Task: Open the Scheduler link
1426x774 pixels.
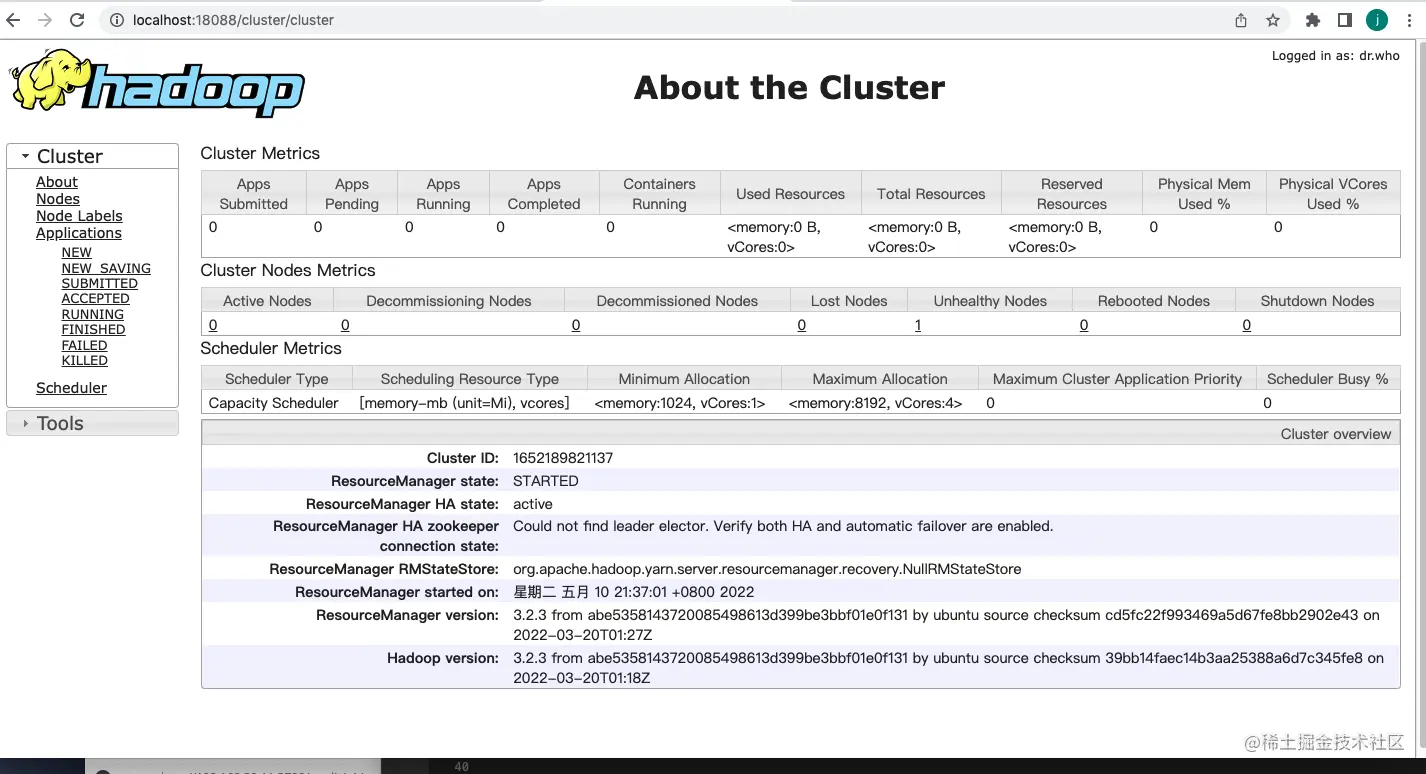Action: (71, 388)
